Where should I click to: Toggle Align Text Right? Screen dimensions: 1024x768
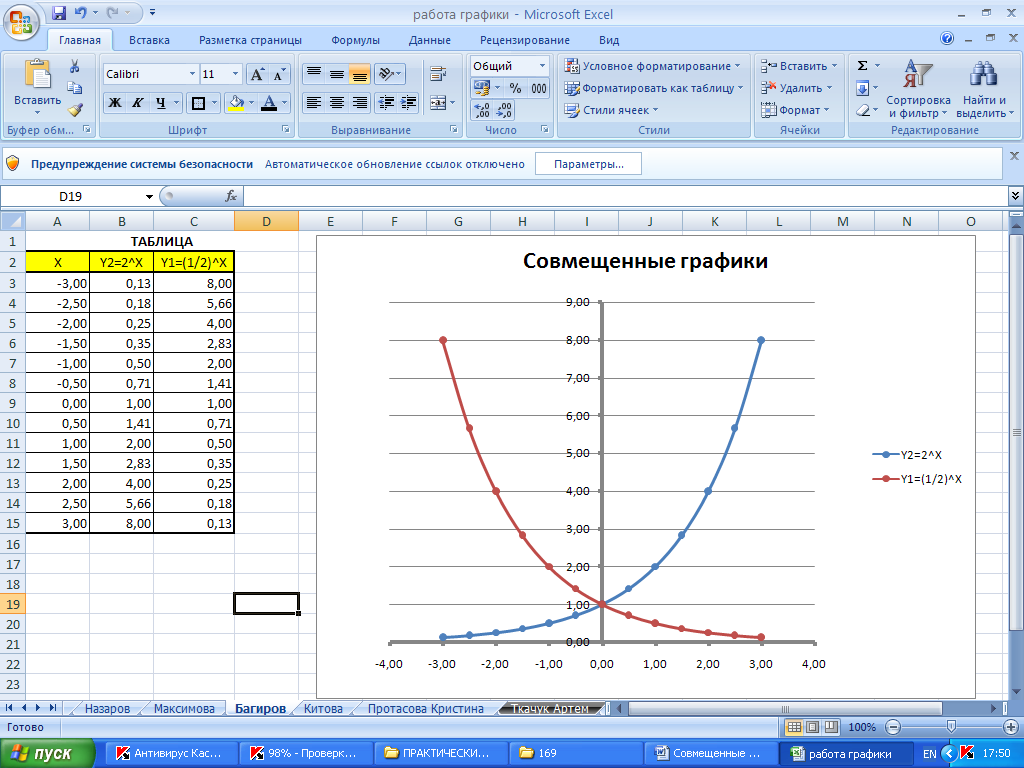pyautogui.click(x=359, y=103)
